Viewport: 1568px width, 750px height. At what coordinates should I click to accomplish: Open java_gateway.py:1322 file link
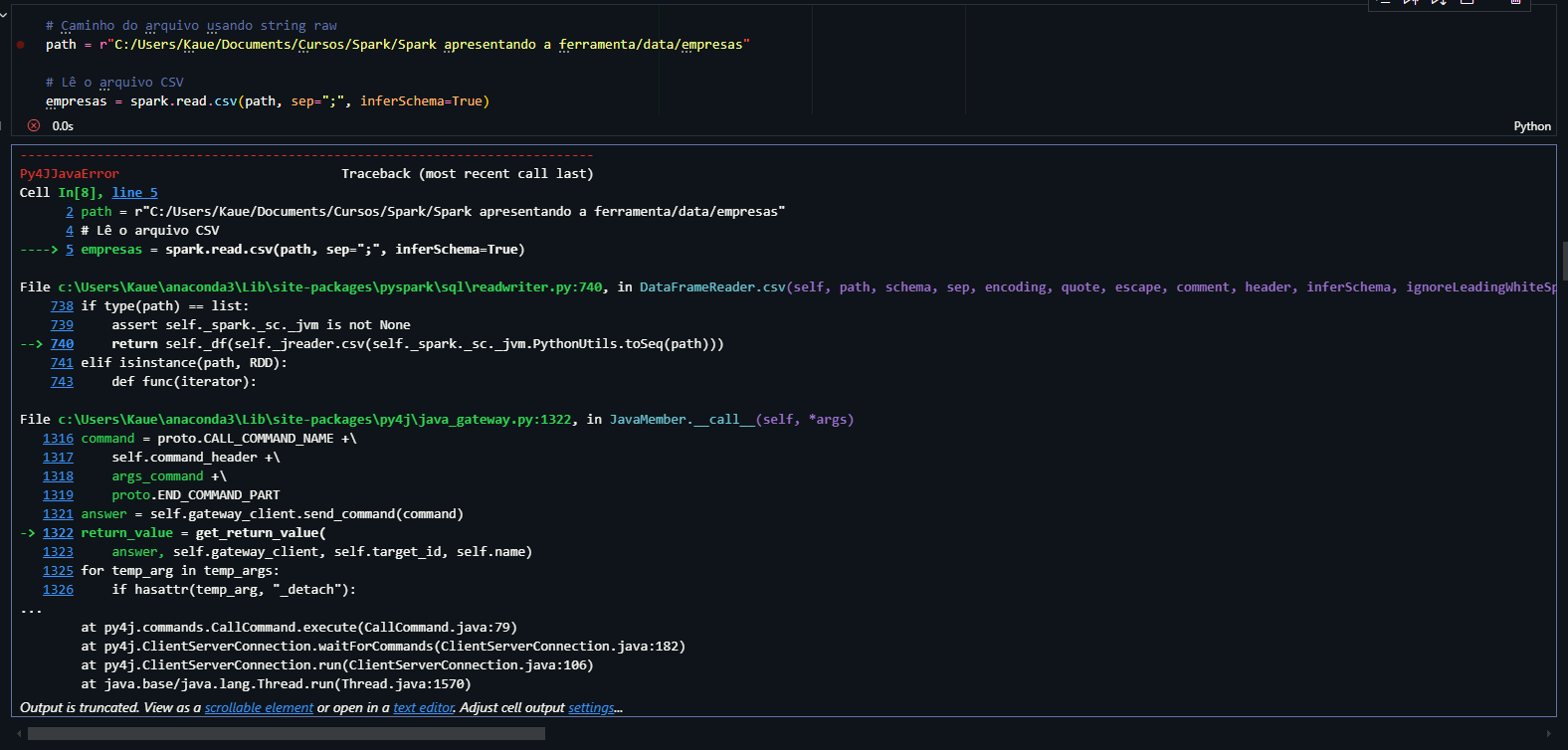tap(314, 420)
